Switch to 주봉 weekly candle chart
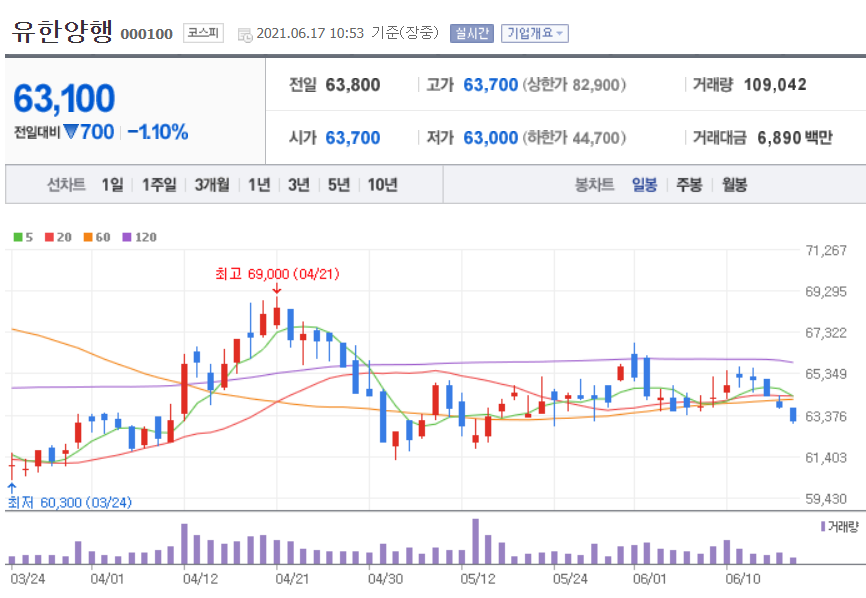Viewport: 866px width, 598px height. pos(689,184)
